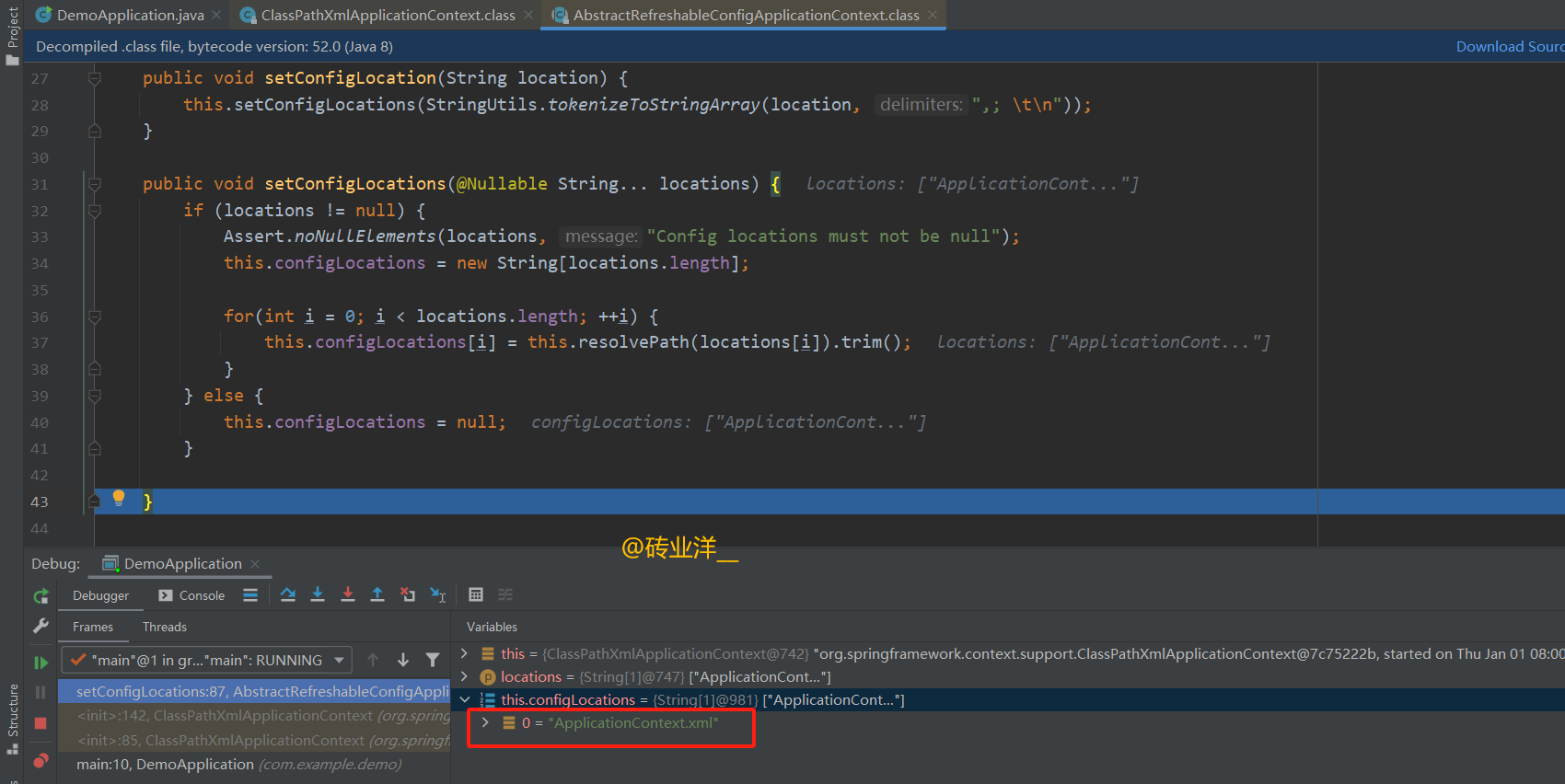Open the Structure tool window sidebar
1565x784 pixels.
tap(12, 719)
